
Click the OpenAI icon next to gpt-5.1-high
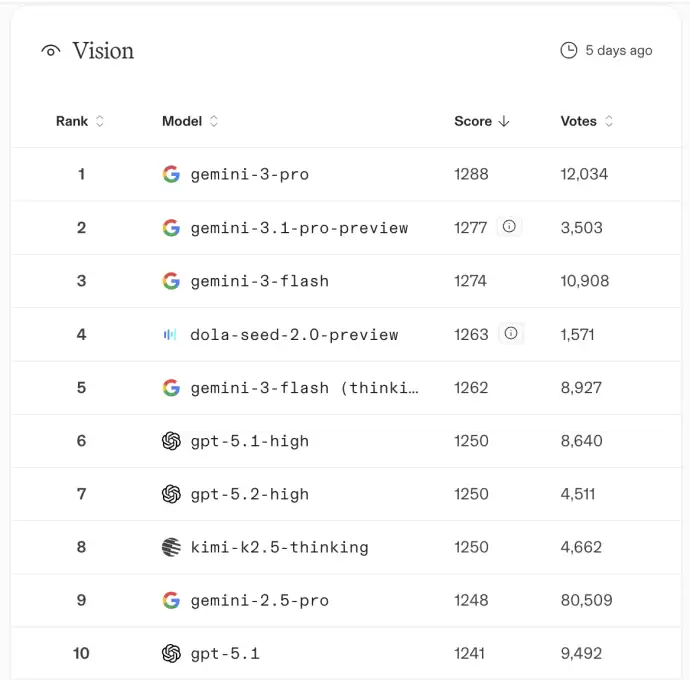tap(171, 441)
